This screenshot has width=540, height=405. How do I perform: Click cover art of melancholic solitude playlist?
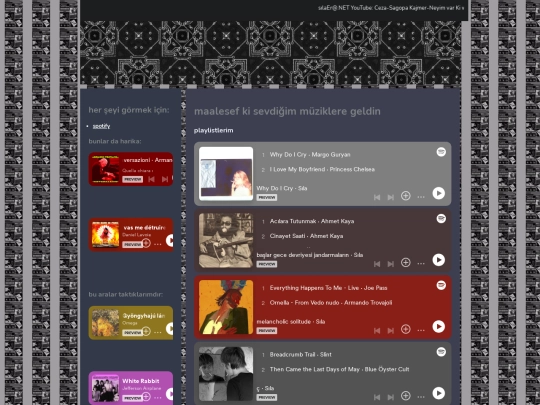click(226, 307)
